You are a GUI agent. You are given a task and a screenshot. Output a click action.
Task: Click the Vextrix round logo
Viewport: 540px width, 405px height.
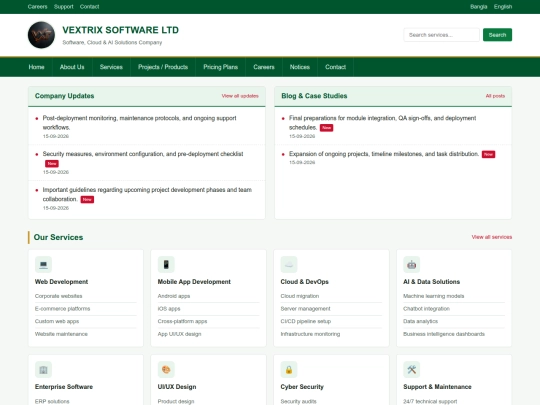(41, 35)
